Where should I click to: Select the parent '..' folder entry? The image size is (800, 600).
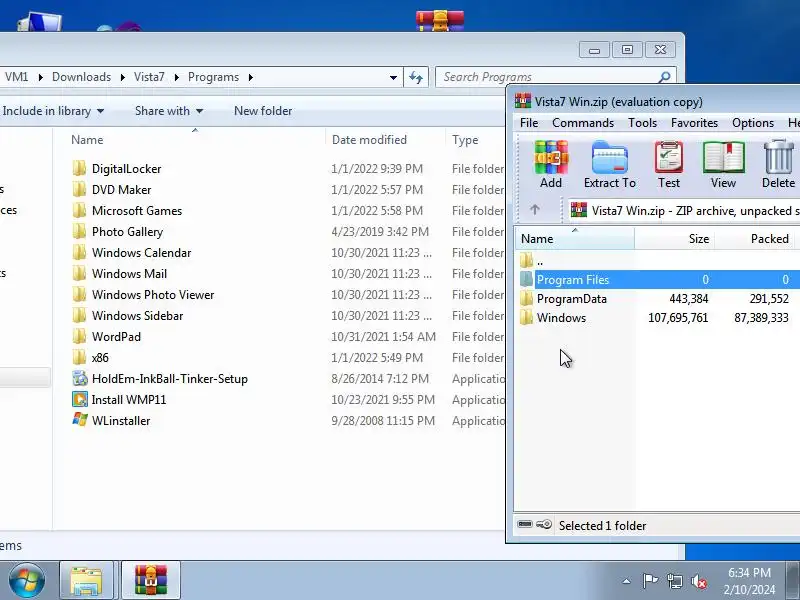pos(540,261)
